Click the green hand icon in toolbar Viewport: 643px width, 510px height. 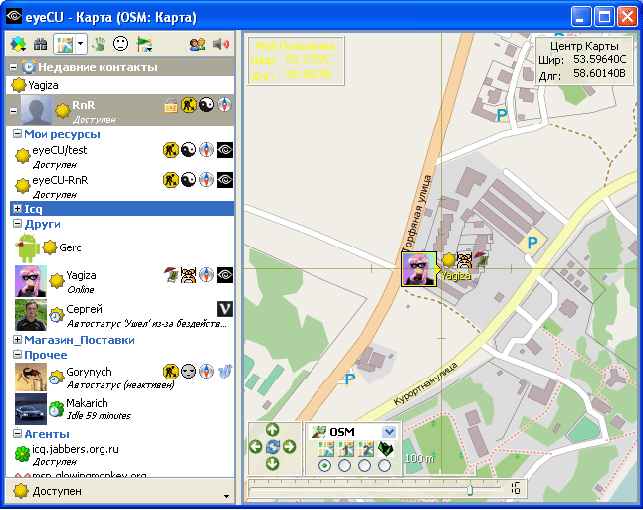click(x=100, y=44)
